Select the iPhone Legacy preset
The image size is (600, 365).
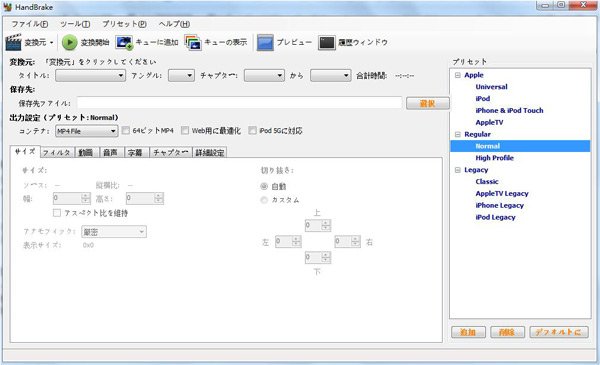click(499, 205)
